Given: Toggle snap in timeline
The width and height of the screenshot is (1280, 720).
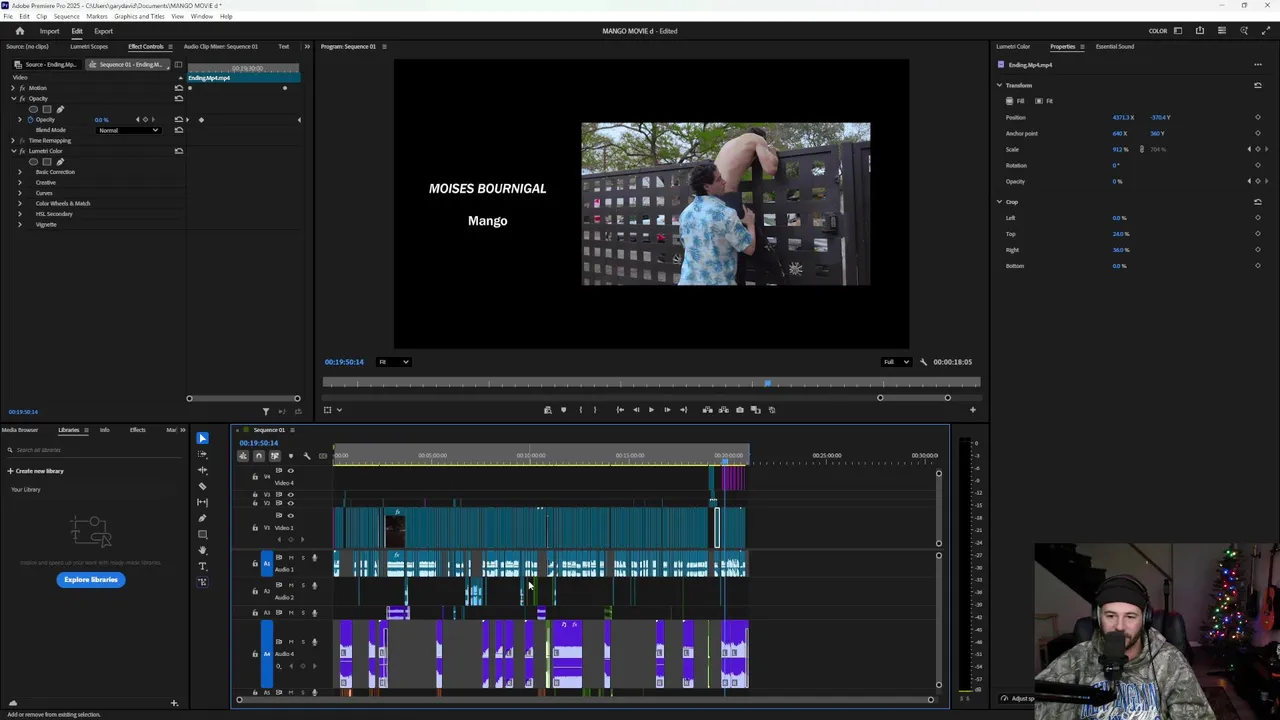Looking at the screenshot, I should [259, 456].
